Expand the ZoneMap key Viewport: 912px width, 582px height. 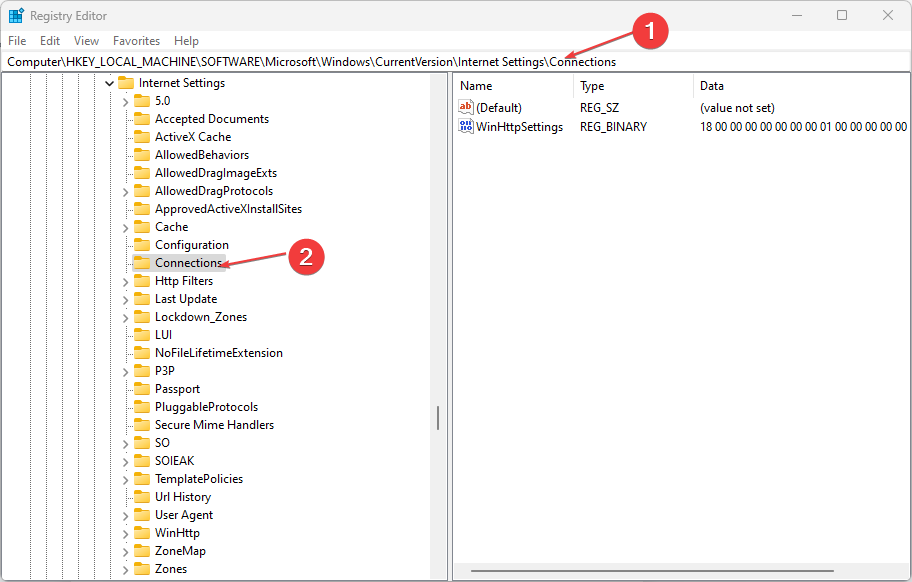click(x=126, y=552)
